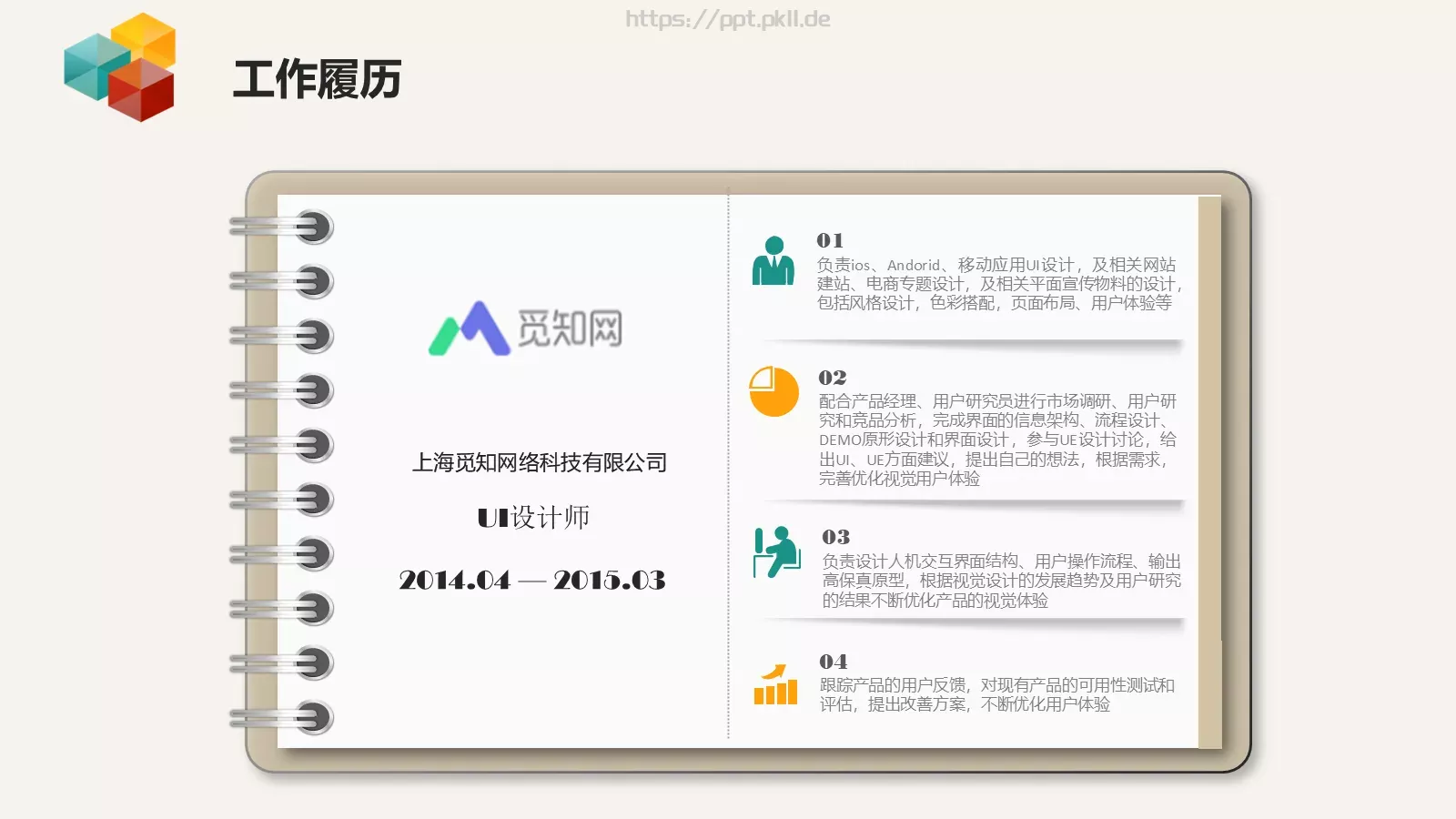Select the date range 2014.04 — 2015.03
1456x819 pixels.
coord(532,580)
